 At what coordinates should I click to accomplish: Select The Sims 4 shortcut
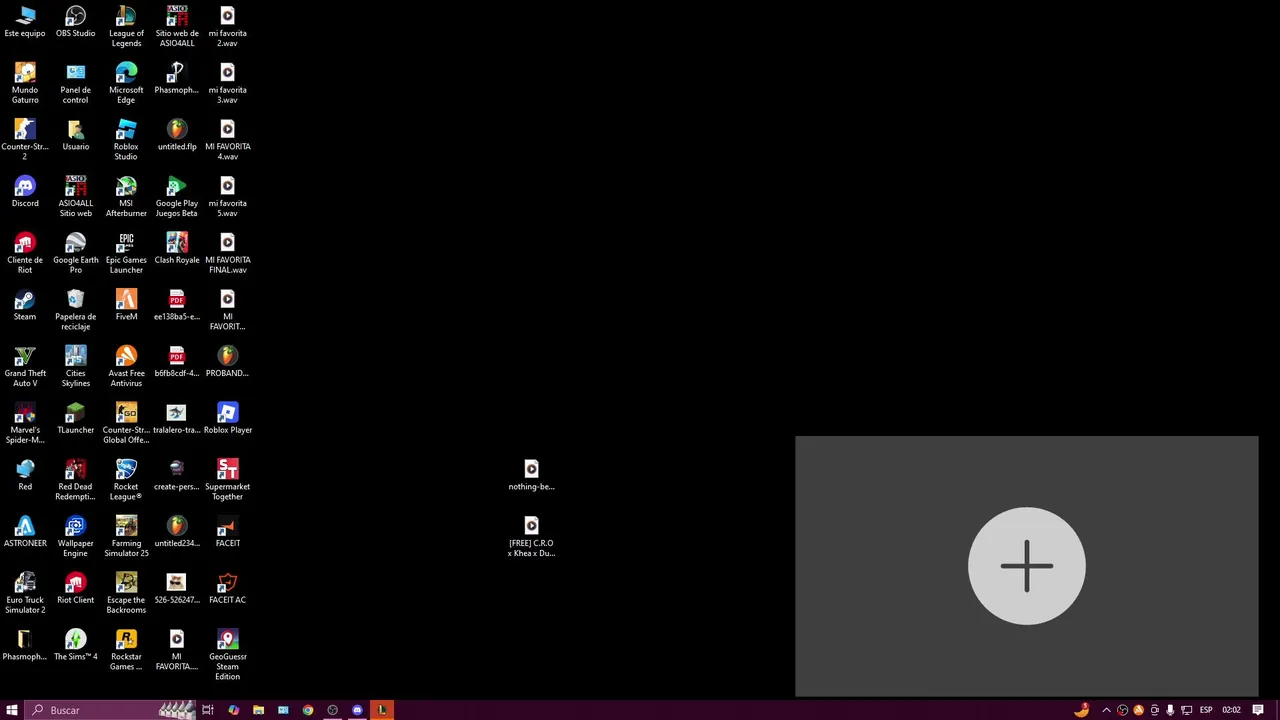click(76, 645)
